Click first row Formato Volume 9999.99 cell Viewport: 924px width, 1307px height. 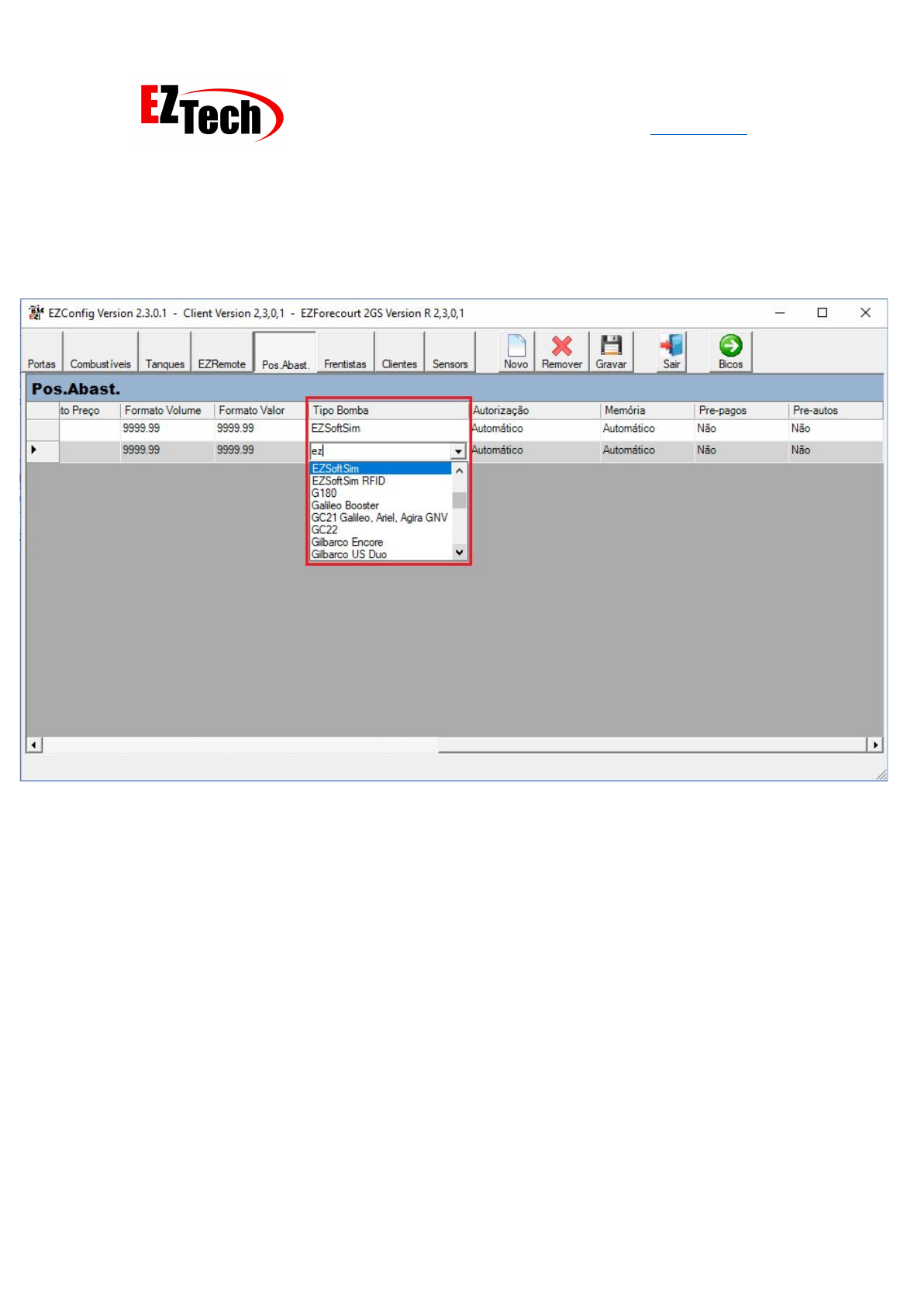point(167,429)
